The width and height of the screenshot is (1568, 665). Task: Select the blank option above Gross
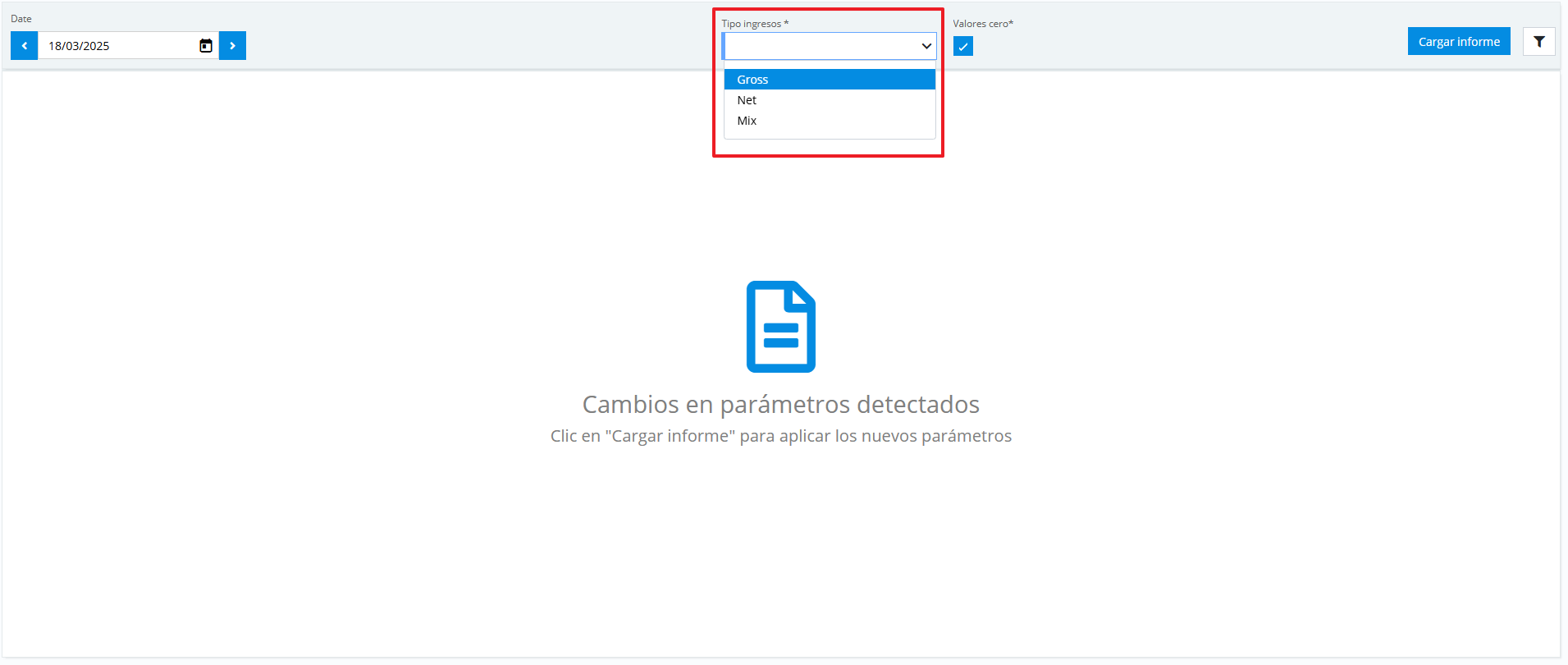coord(829,65)
